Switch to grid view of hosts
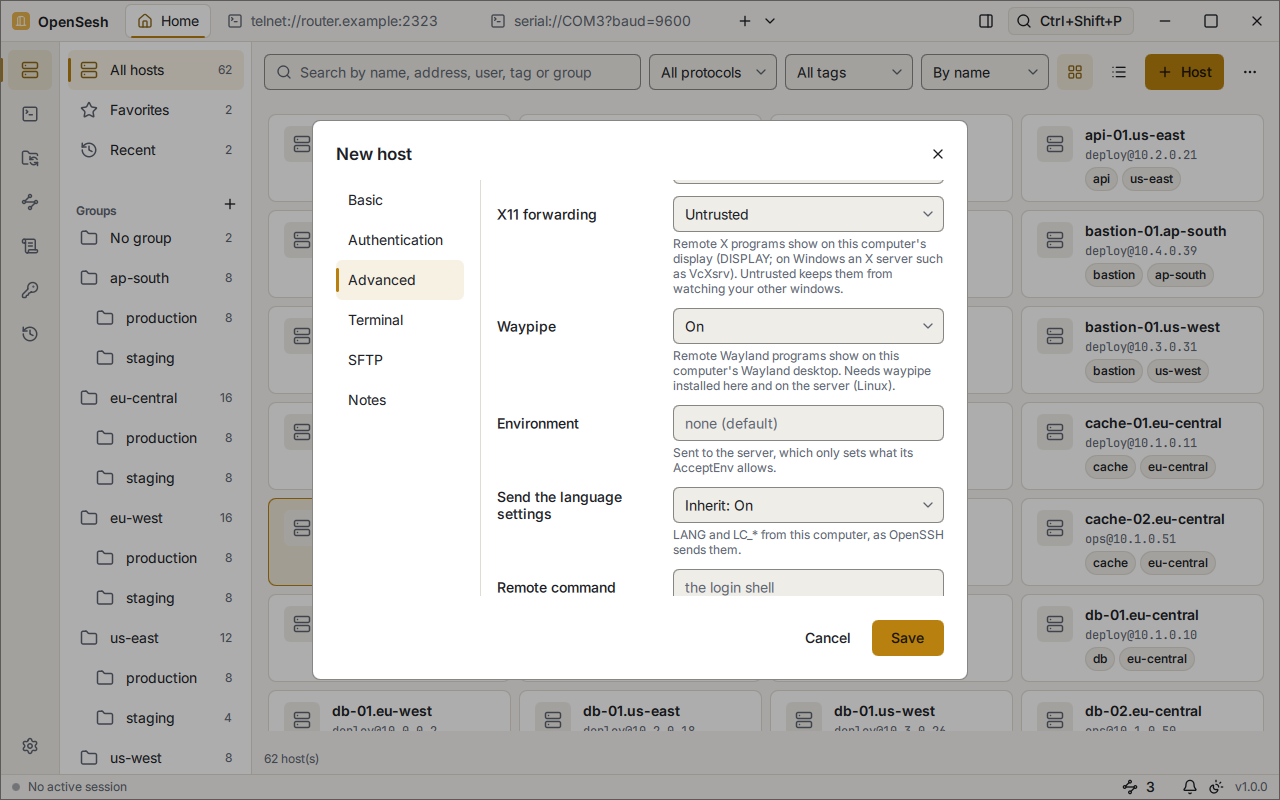Image resolution: width=1280 pixels, height=800 pixels. 1075,72
